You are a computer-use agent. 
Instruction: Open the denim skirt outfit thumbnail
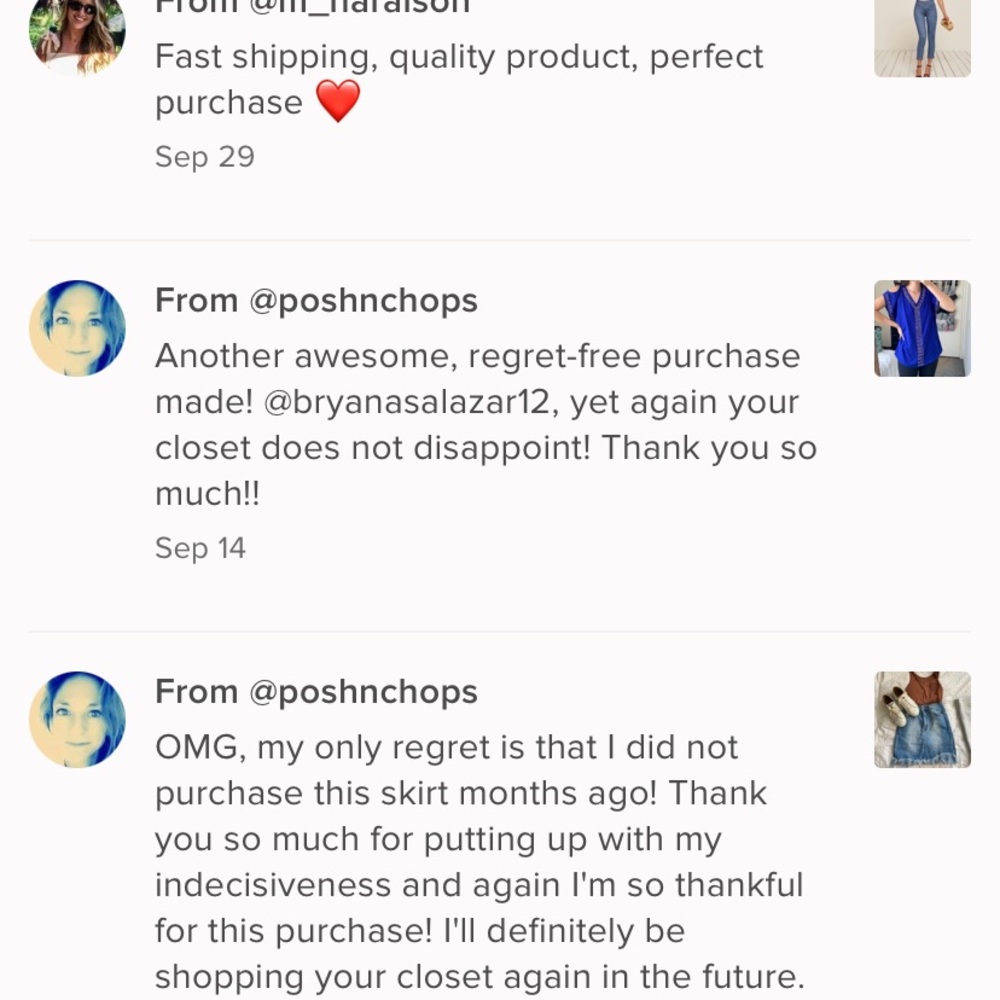click(922, 719)
